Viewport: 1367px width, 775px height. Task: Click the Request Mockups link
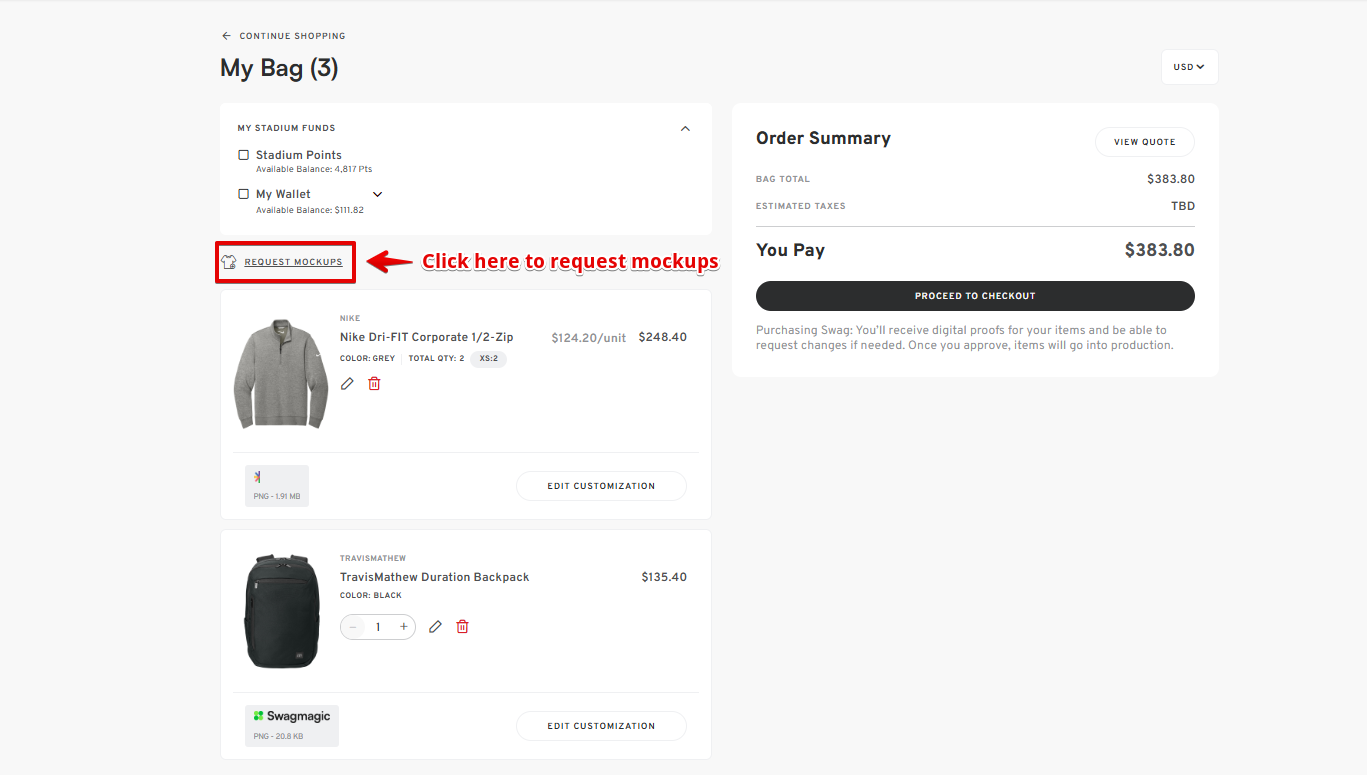pos(293,262)
